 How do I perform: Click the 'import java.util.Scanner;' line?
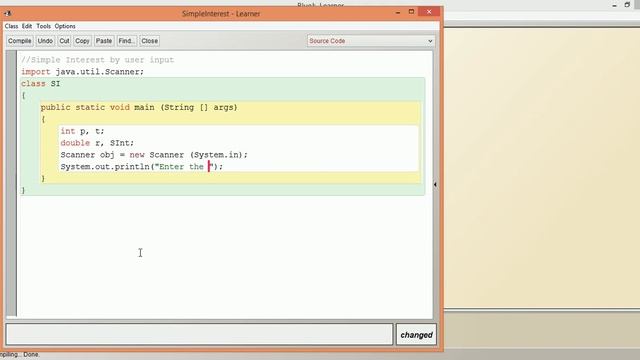(82, 72)
